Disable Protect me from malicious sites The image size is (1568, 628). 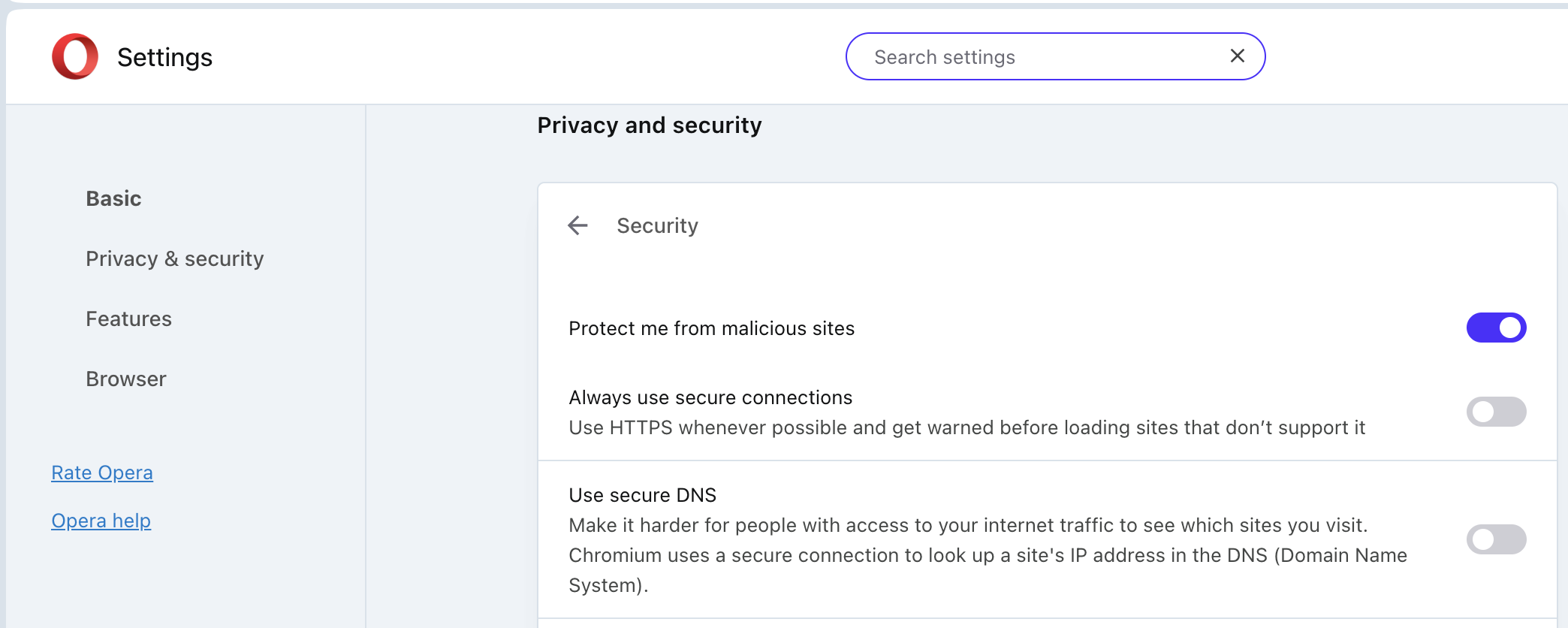(x=1496, y=328)
